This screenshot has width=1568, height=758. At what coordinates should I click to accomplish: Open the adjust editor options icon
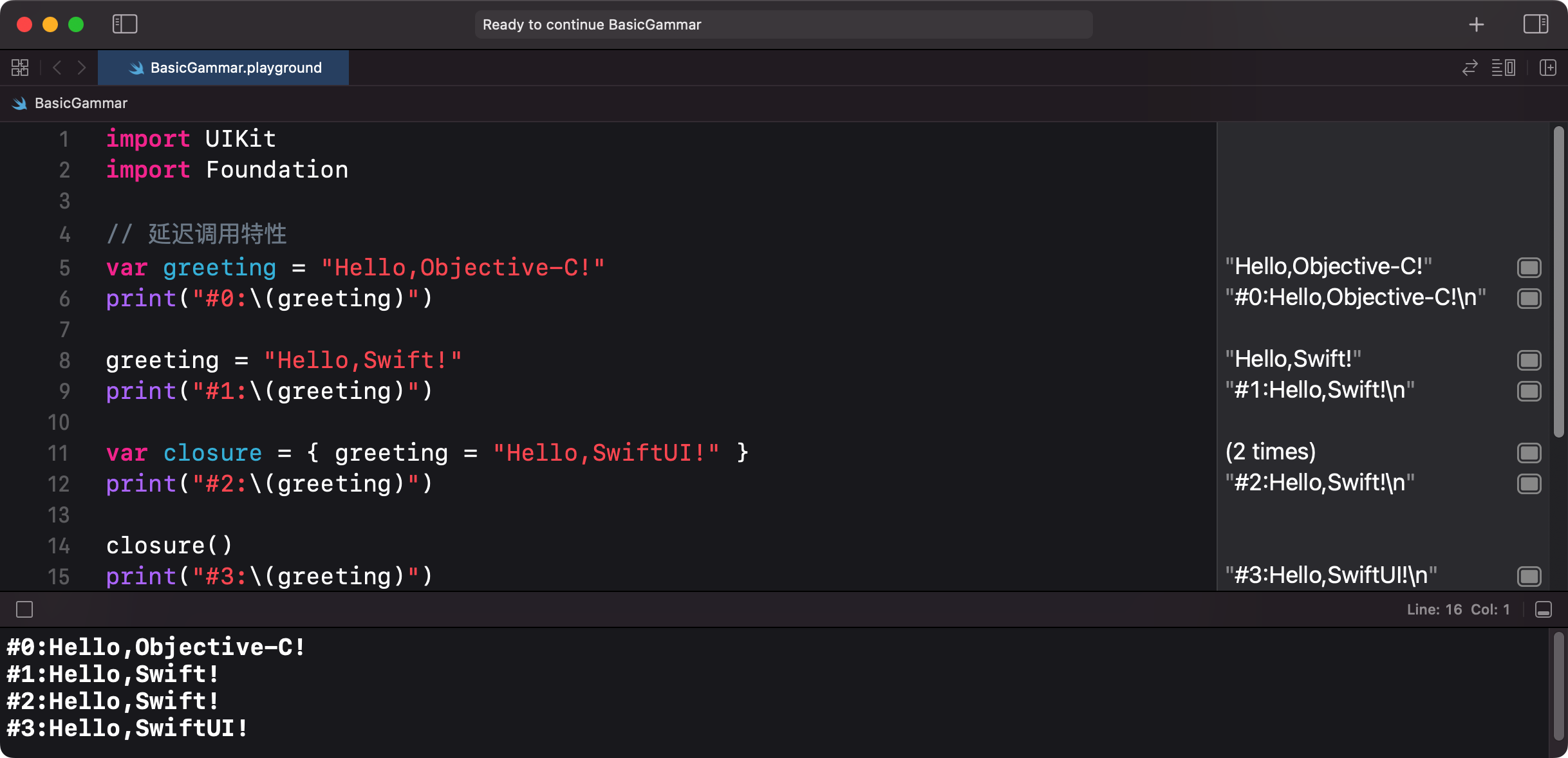[1504, 68]
